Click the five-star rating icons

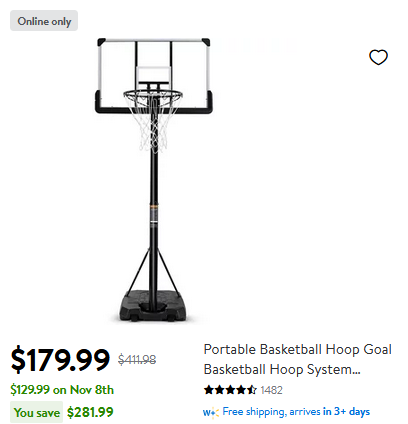pyautogui.click(x=230, y=390)
